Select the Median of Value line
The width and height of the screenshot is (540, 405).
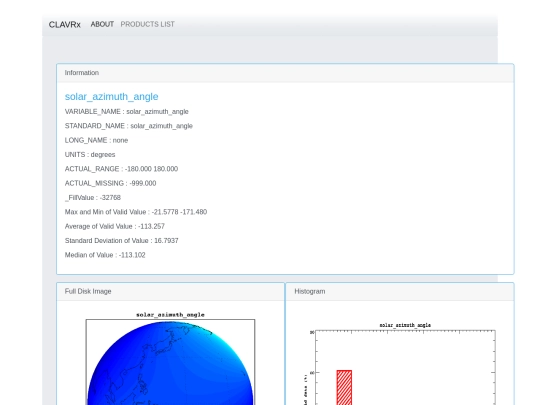pos(105,255)
